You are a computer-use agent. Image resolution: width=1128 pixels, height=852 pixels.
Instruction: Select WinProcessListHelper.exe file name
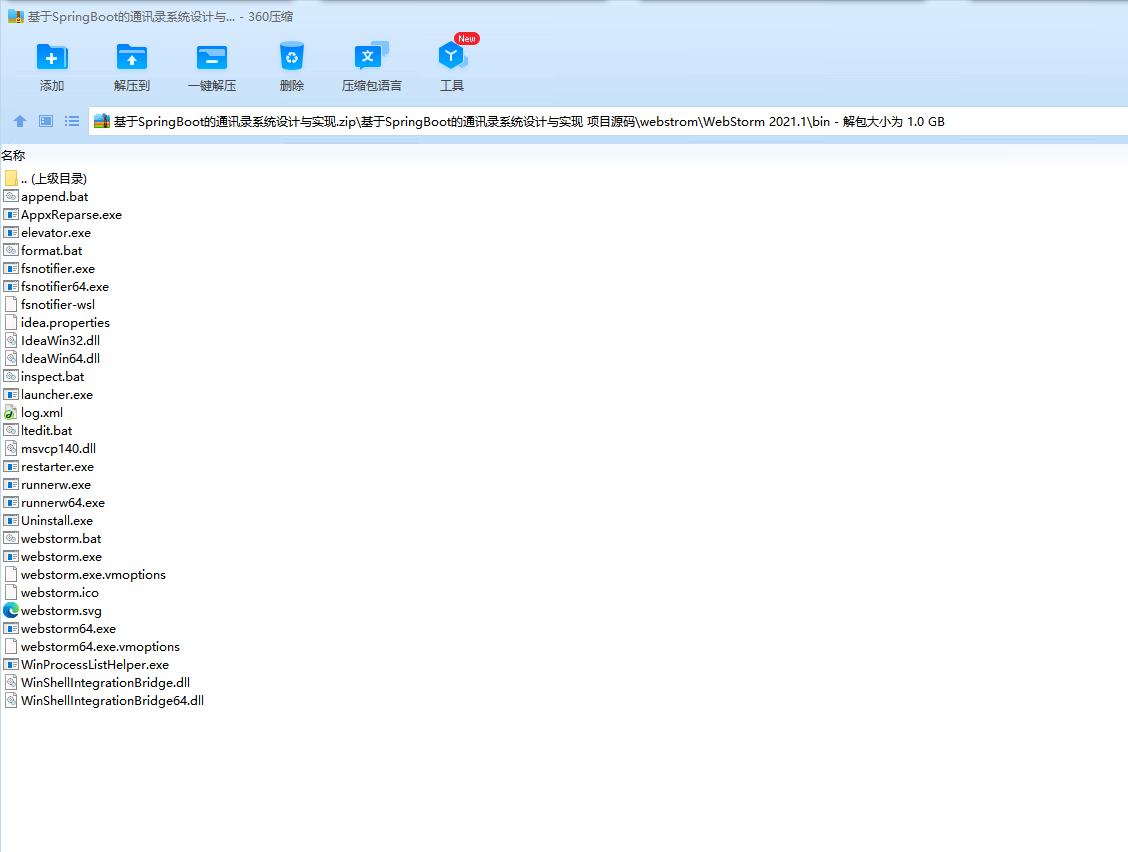tap(95, 665)
